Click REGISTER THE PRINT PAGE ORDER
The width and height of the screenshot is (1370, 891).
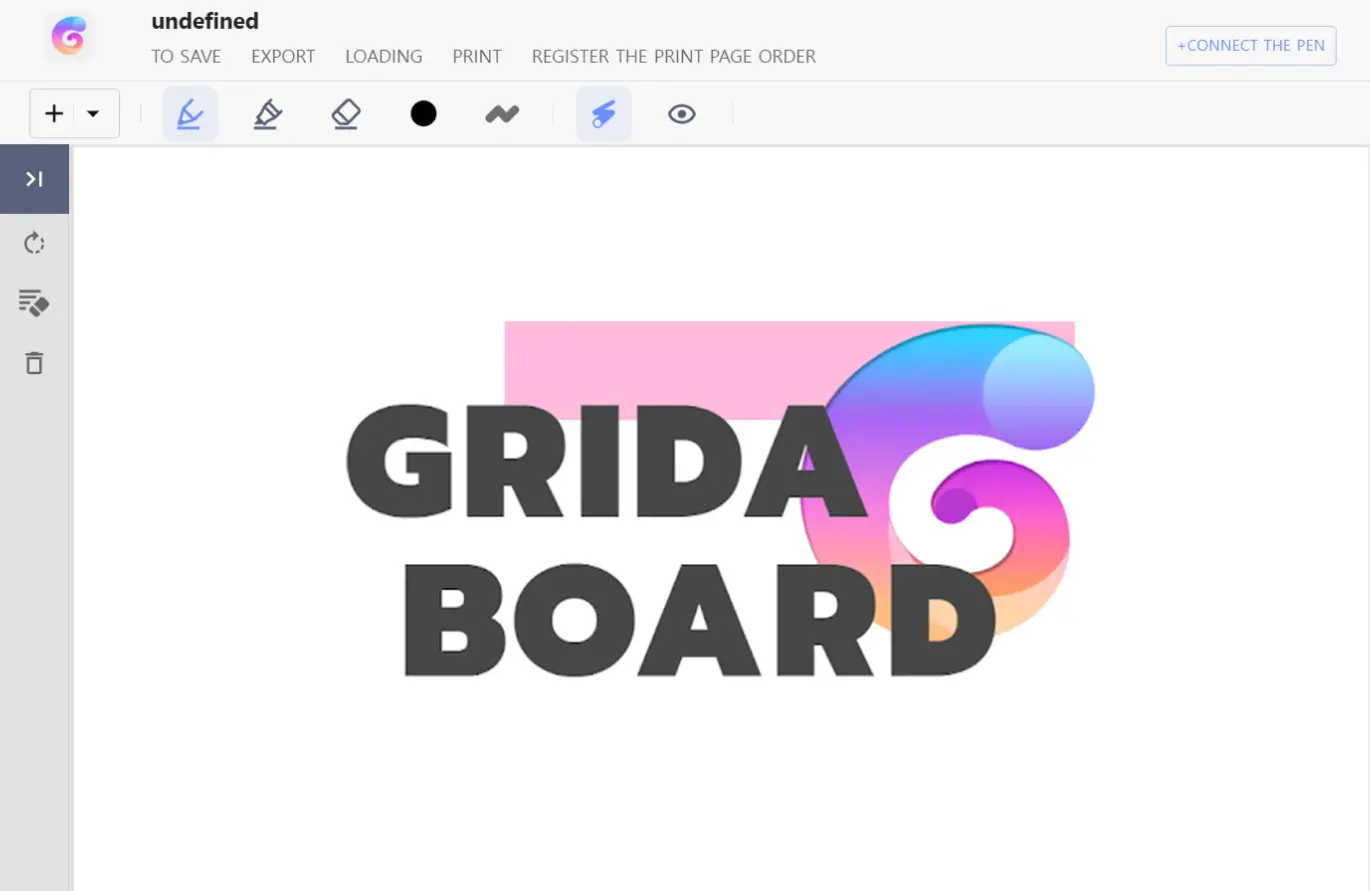point(673,57)
